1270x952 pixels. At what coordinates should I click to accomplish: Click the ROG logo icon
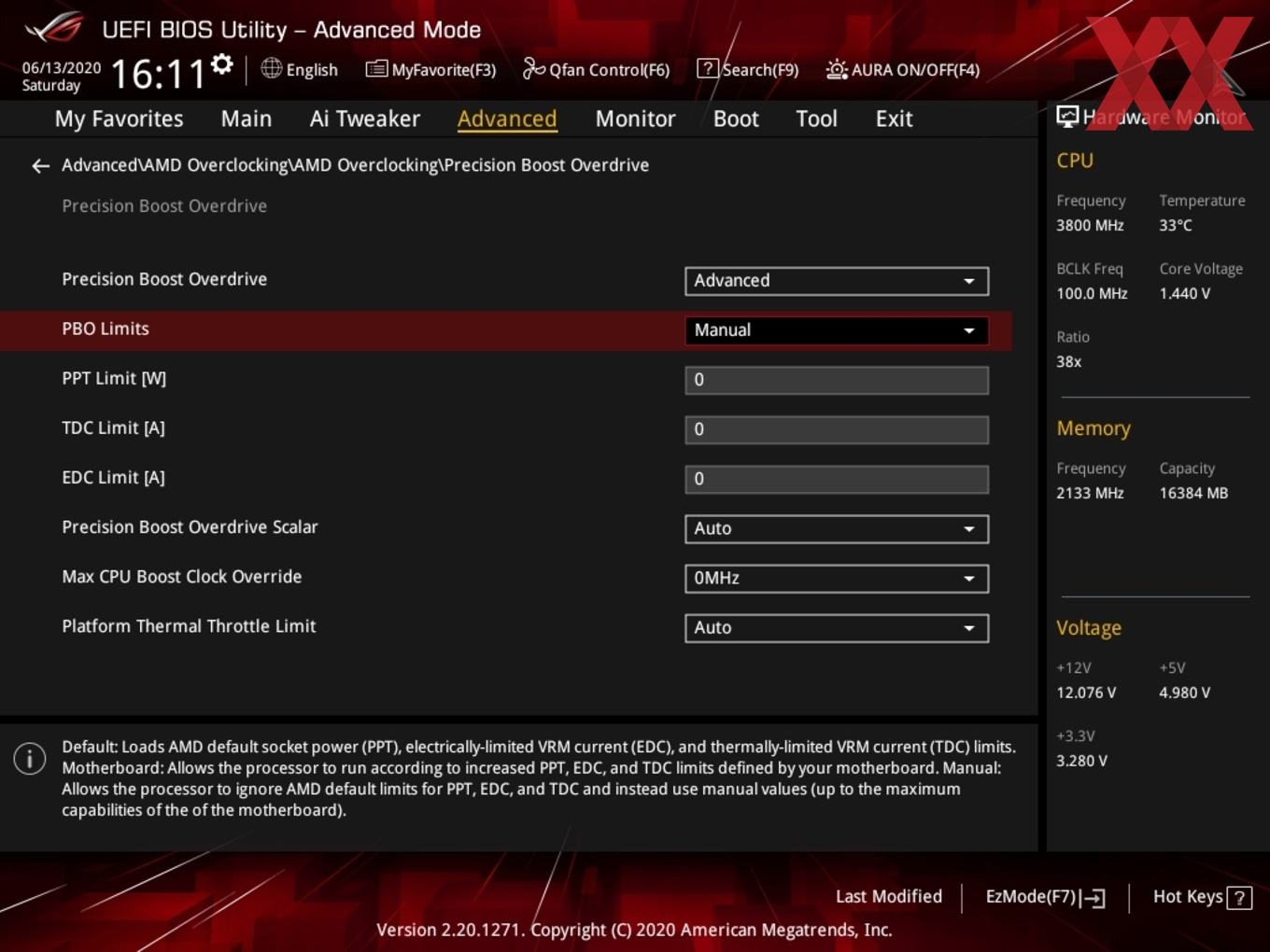click(53, 28)
